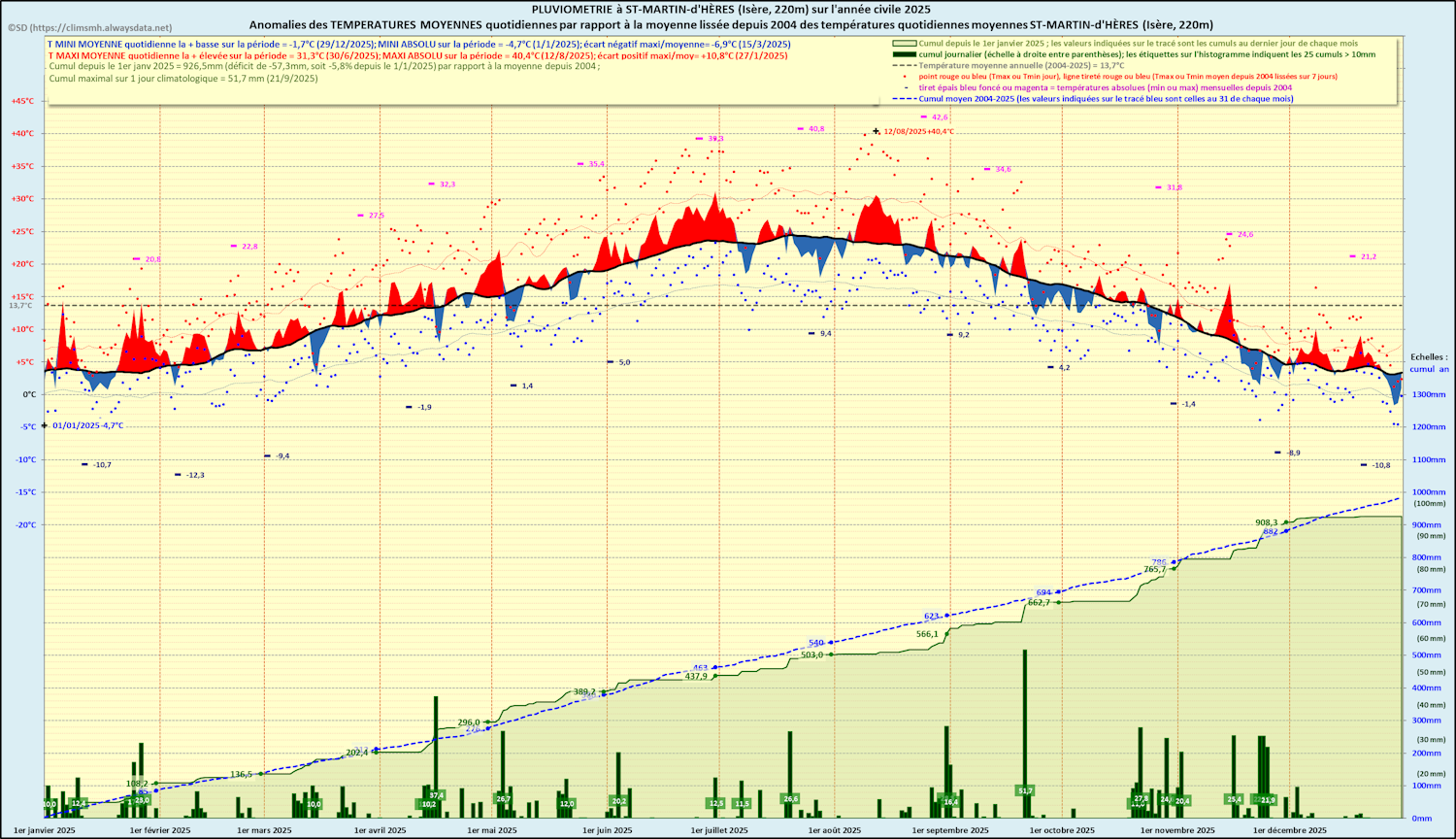Select the green cumul swatch in the legend
Image resolution: width=1456 pixels, height=839 pixels.
tap(904, 44)
